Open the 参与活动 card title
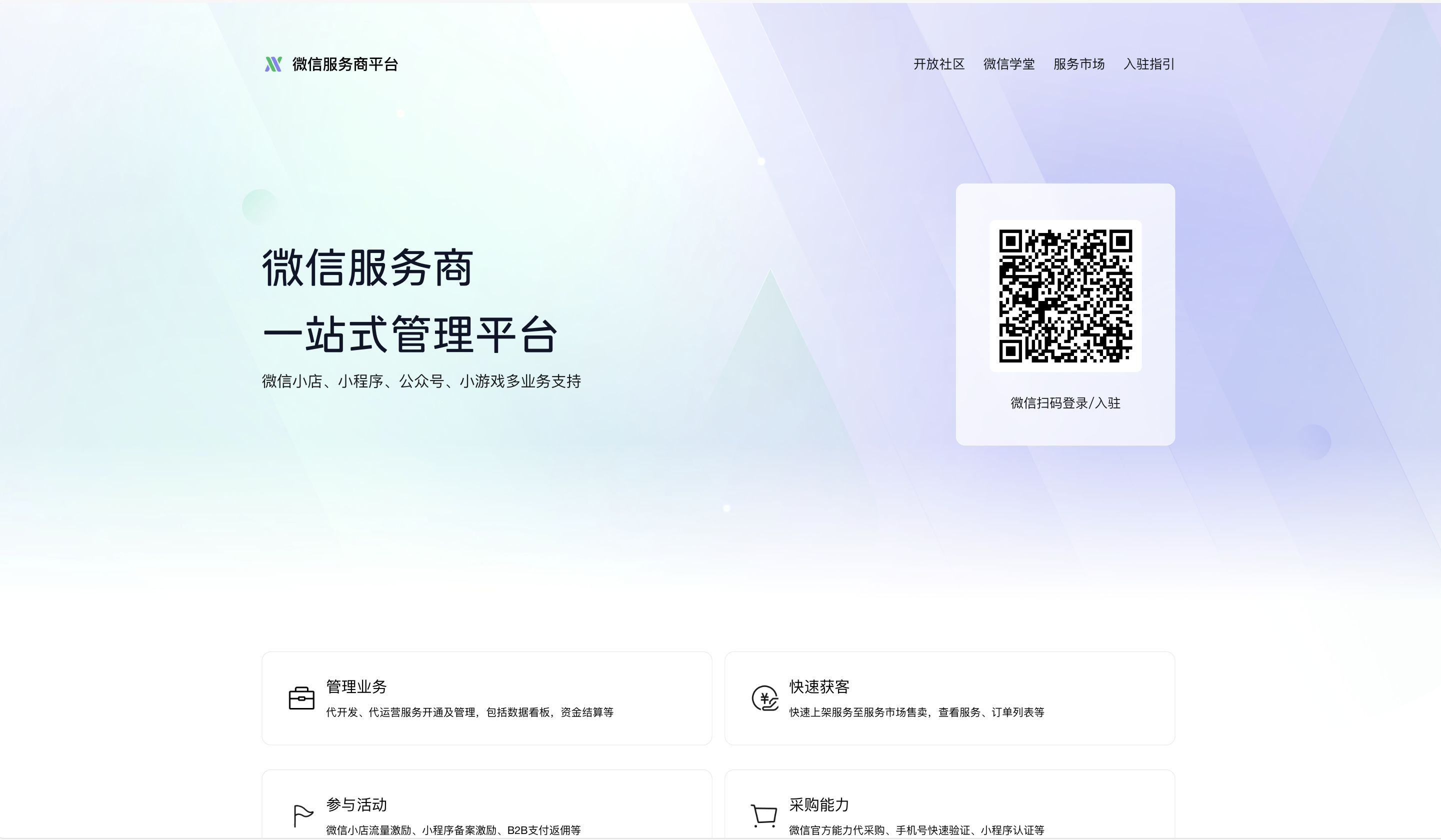The width and height of the screenshot is (1441, 840). [356, 804]
